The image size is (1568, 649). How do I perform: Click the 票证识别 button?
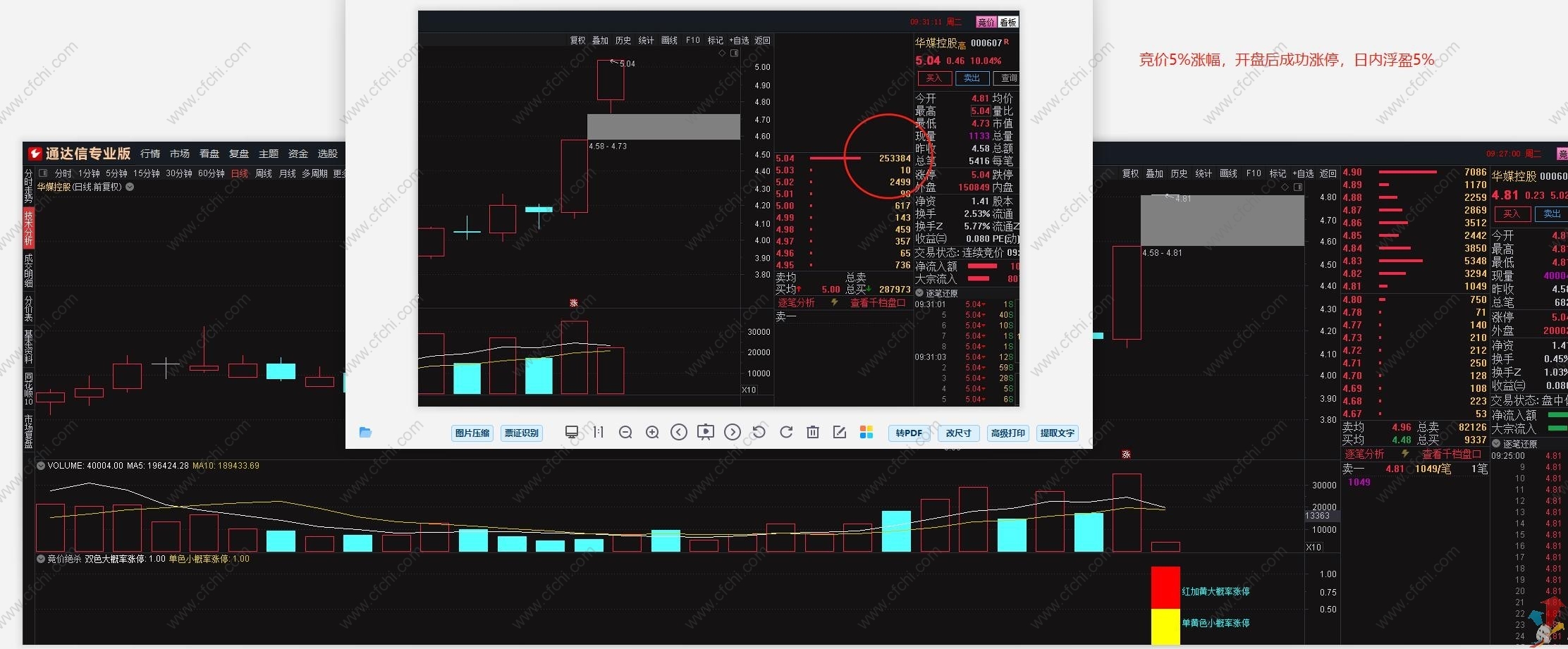(522, 433)
